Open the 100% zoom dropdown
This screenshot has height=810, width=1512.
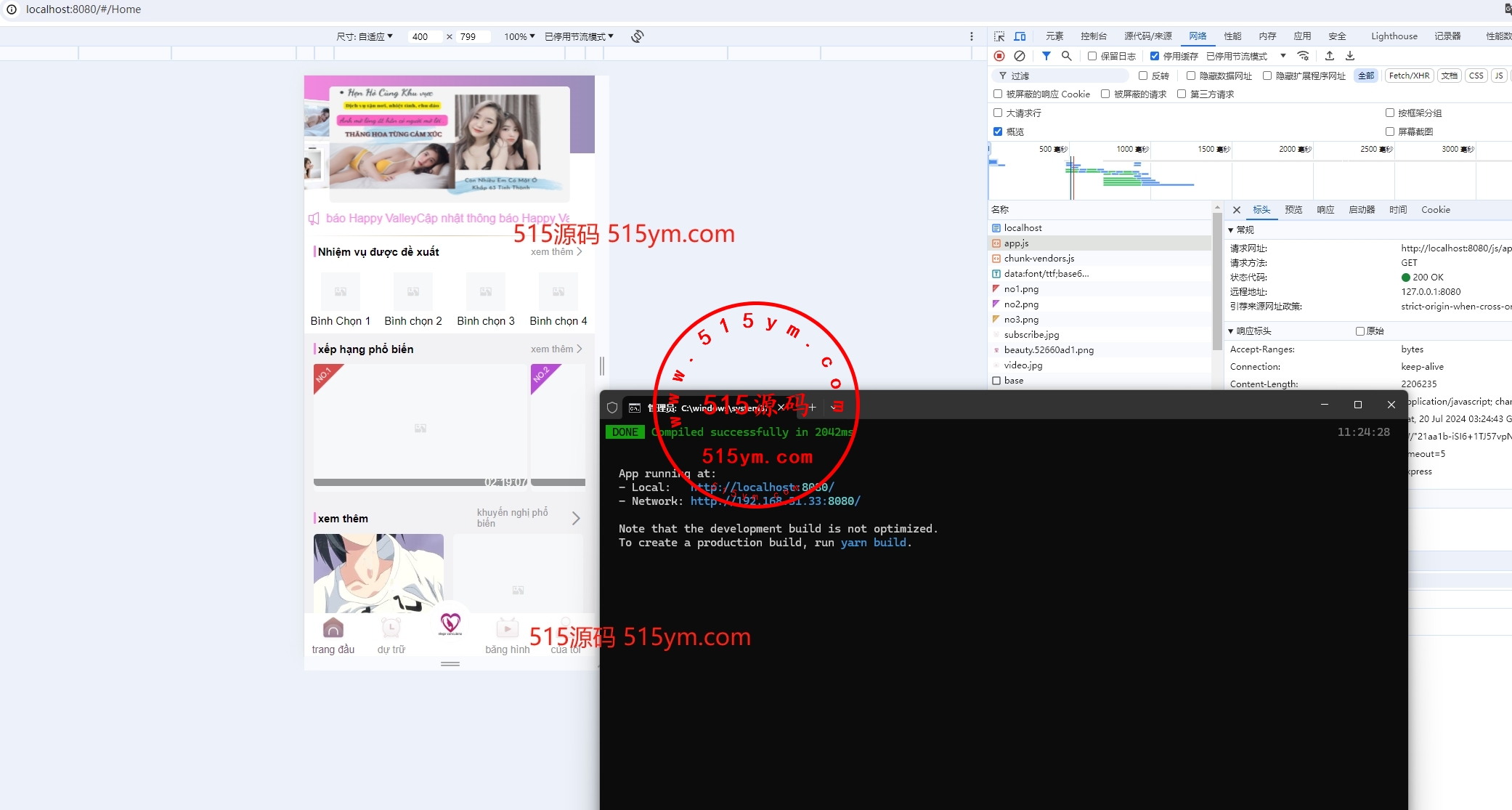click(519, 36)
